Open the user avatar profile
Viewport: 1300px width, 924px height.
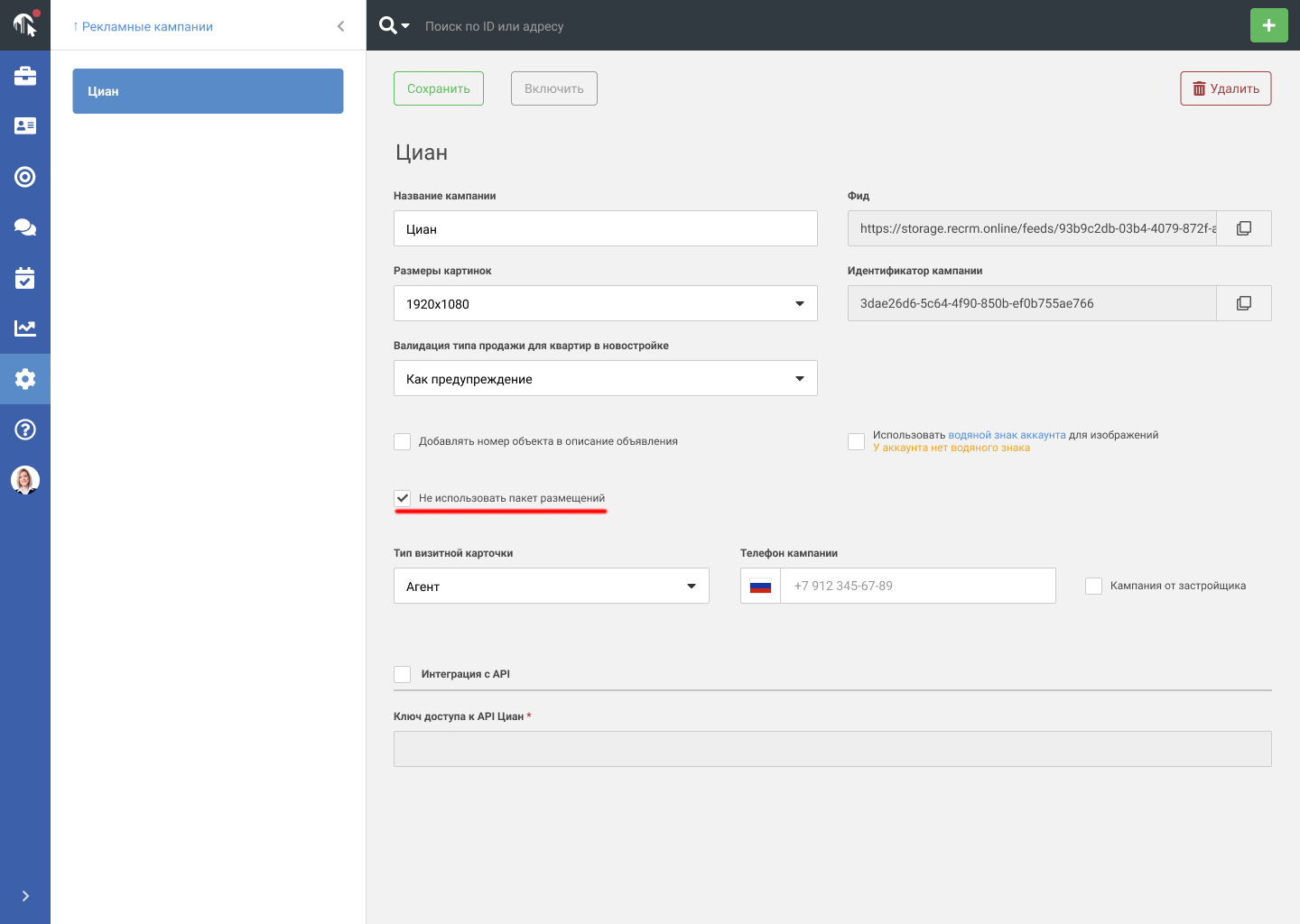tap(25, 480)
